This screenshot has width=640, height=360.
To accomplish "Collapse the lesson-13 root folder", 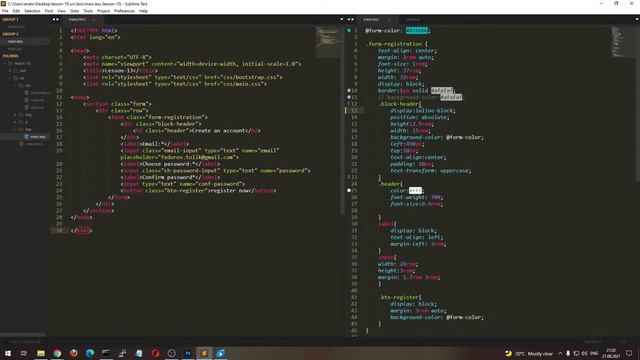I will click(5, 63).
